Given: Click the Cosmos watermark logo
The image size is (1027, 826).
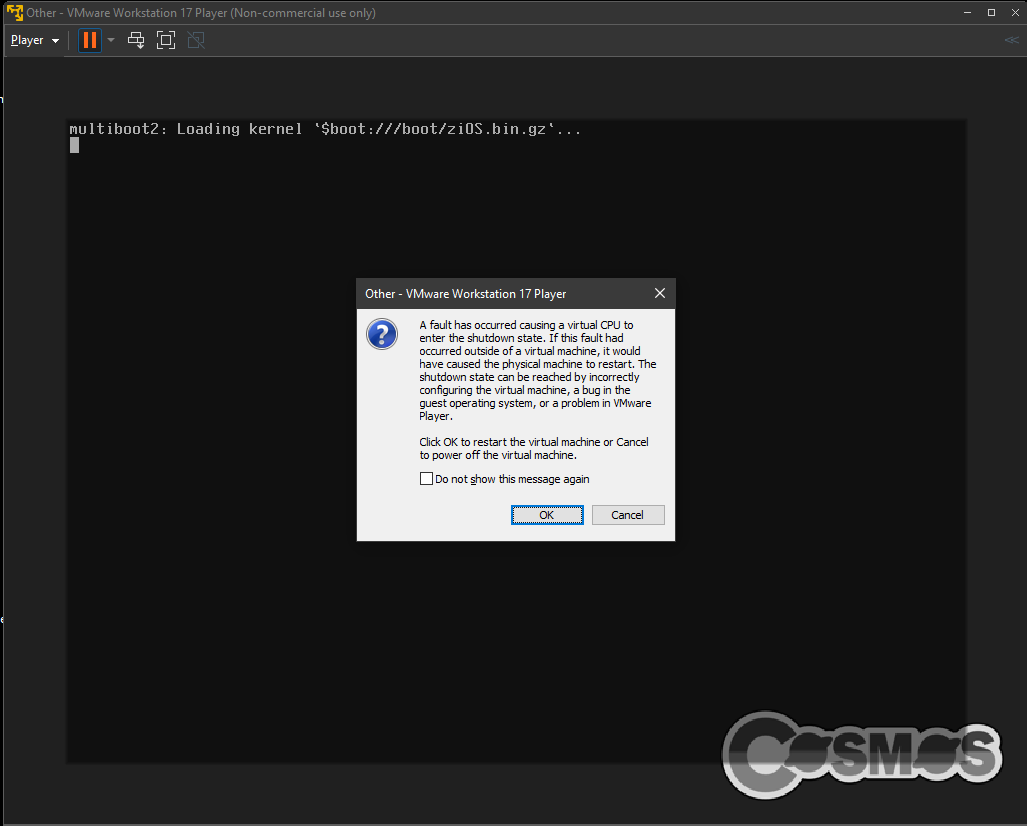Looking at the screenshot, I should (x=861, y=755).
